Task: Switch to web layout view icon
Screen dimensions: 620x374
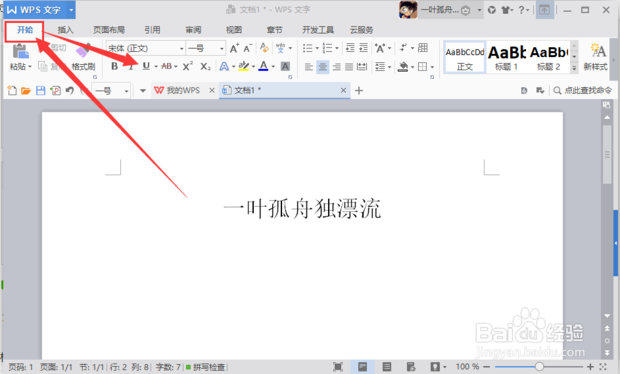Action: tap(411, 367)
